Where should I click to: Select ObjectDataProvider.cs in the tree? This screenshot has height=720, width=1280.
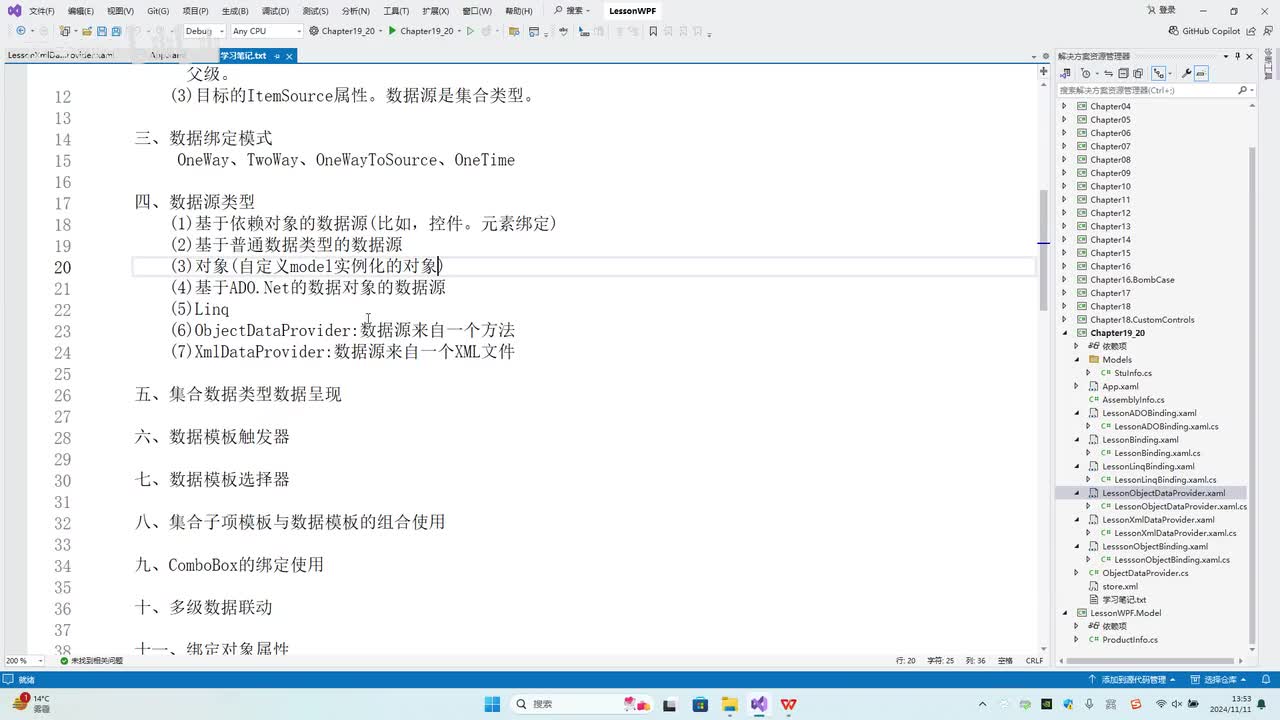point(1144,573)
